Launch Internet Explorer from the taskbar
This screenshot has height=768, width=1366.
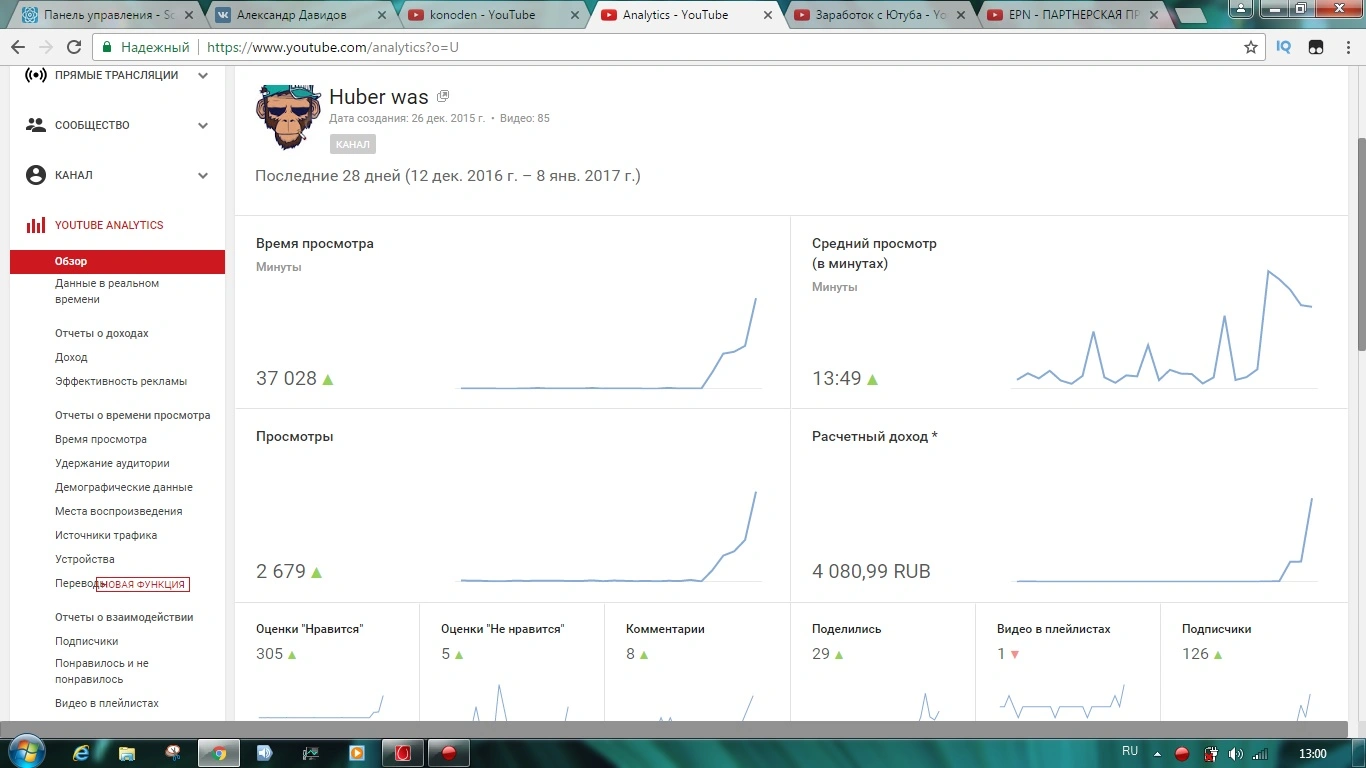(81, 753)
